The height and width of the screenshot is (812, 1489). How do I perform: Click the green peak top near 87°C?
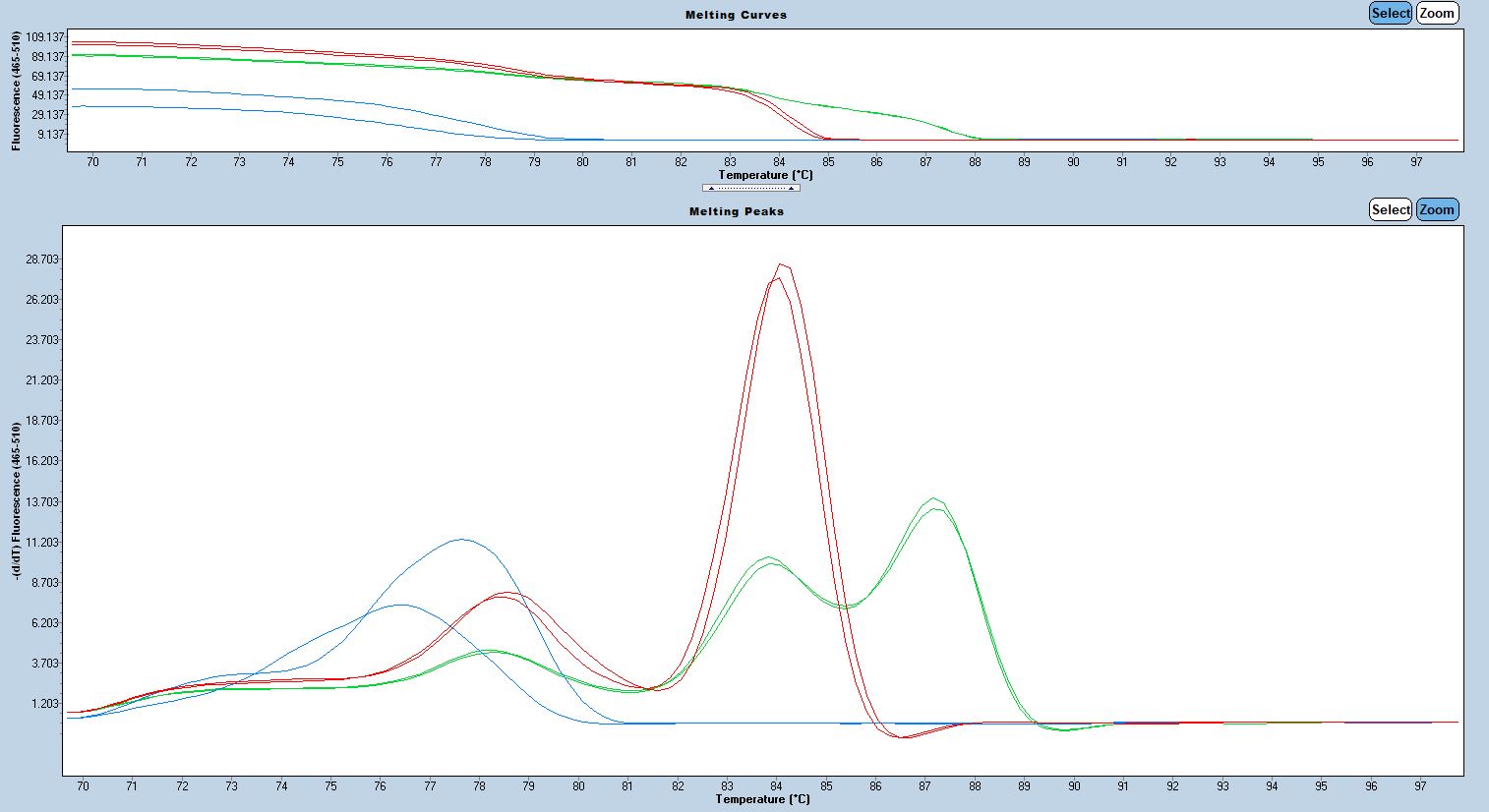932,499
